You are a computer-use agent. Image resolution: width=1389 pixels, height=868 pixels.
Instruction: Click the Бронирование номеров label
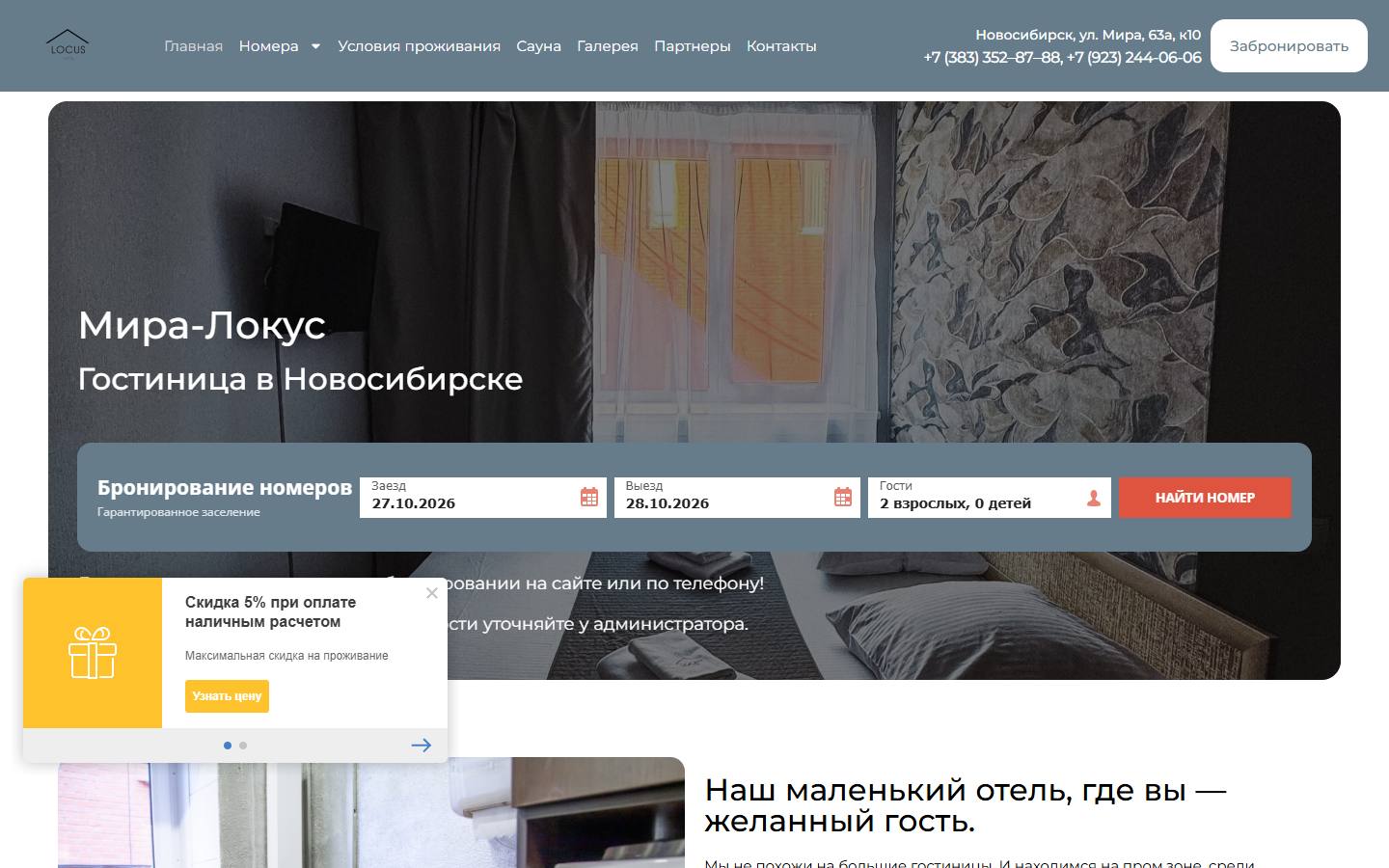click(x=225, y=488)
